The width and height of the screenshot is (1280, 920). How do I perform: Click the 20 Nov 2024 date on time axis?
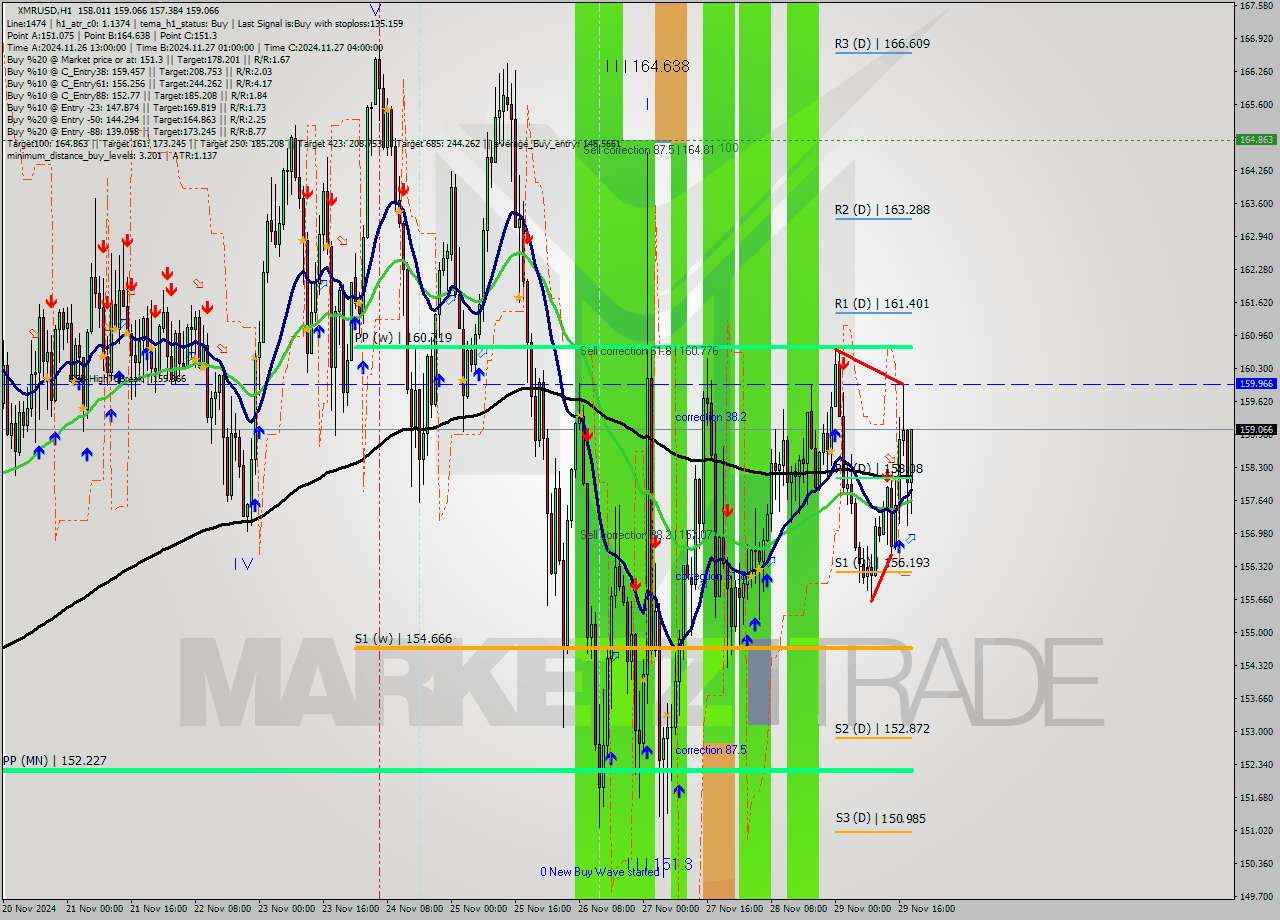30,909
